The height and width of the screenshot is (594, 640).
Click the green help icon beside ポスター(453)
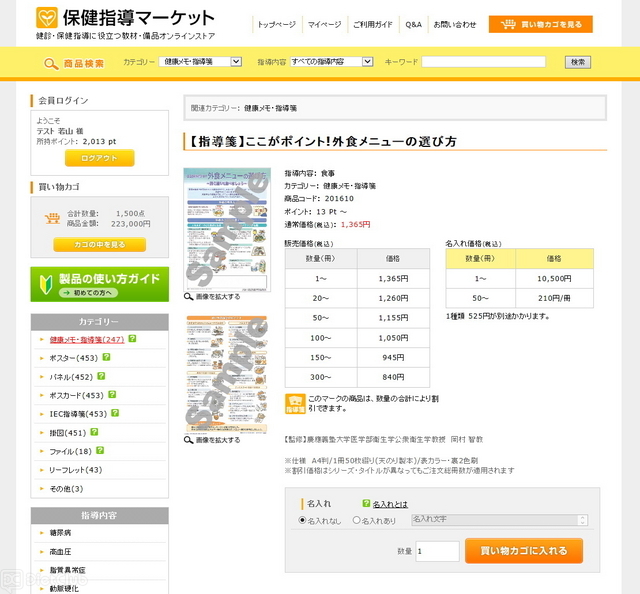[x=105, y=358]
